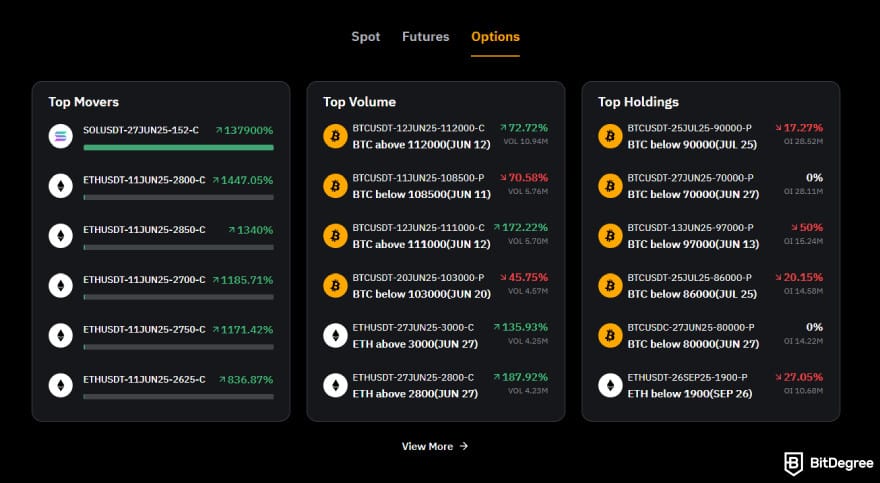Viewport: 880px width, 483px height.
Task: Open BTC below 80000(JUN 27)
Action: 693,344
